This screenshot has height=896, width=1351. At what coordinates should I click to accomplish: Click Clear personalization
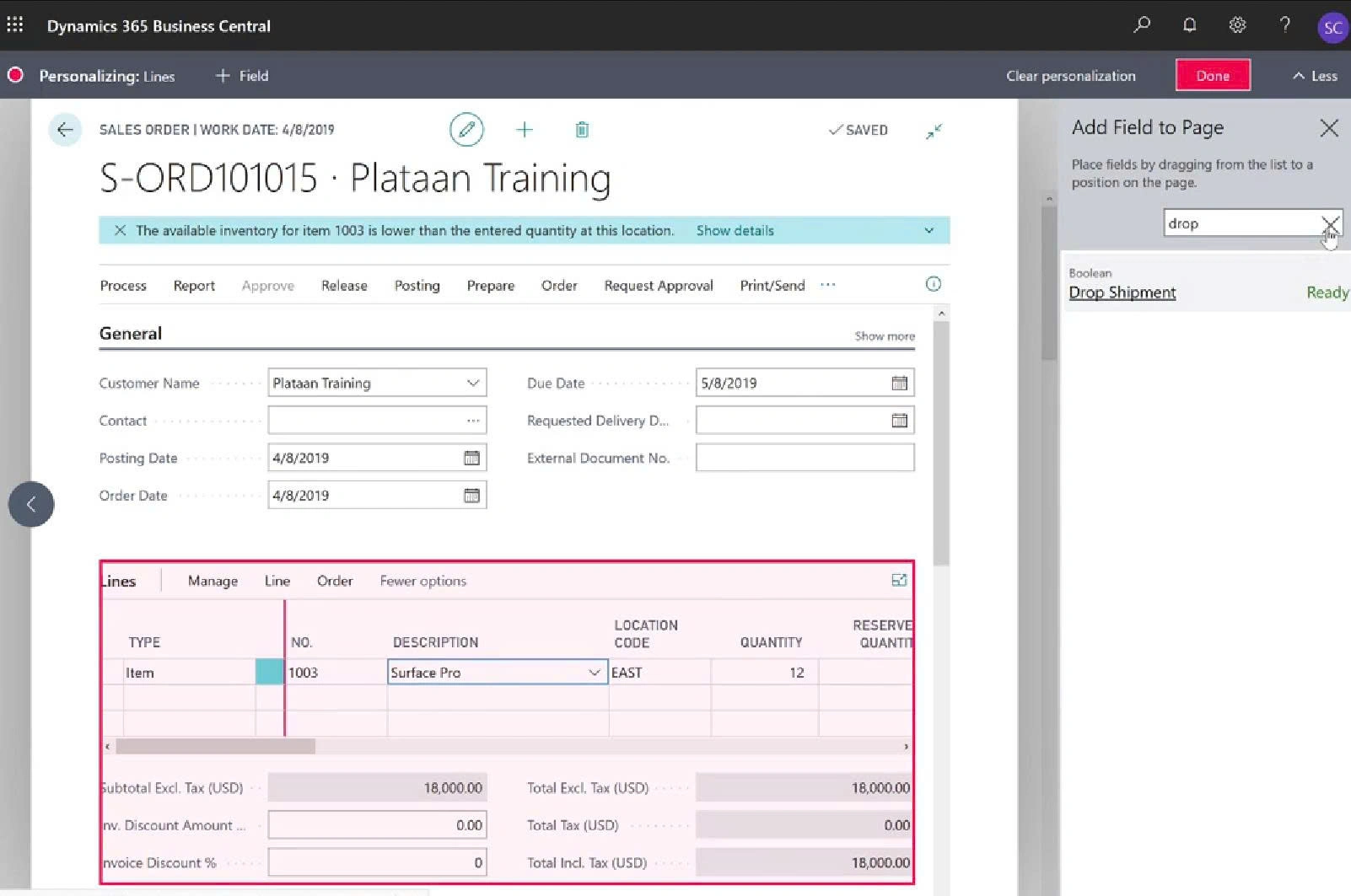pyautogui.click(x=1071, y=76)
